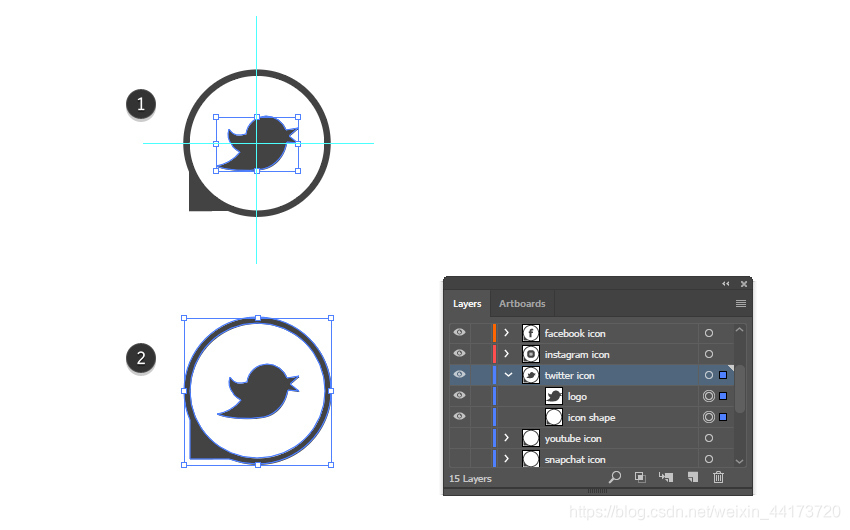This screenshot has width=850, height=530.
Task: Click selection square of icon shape sublayer
Action: point(723,417)
